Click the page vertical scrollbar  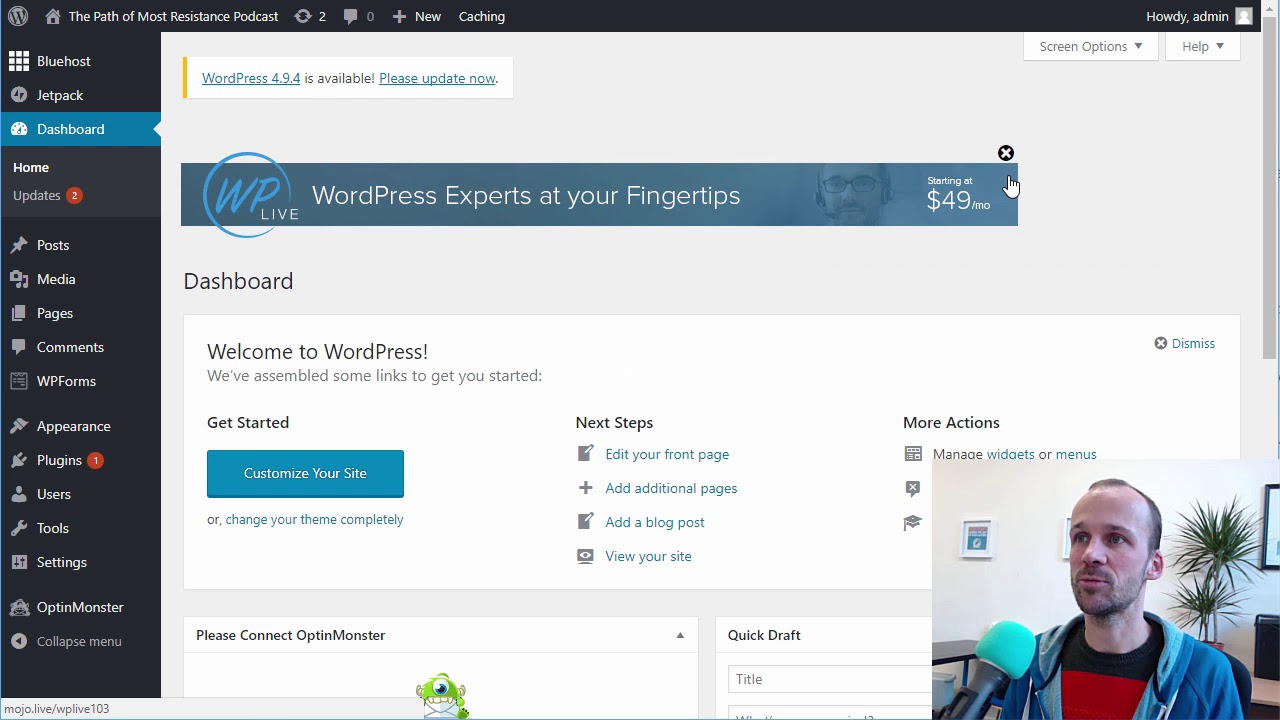[1271, 190]
